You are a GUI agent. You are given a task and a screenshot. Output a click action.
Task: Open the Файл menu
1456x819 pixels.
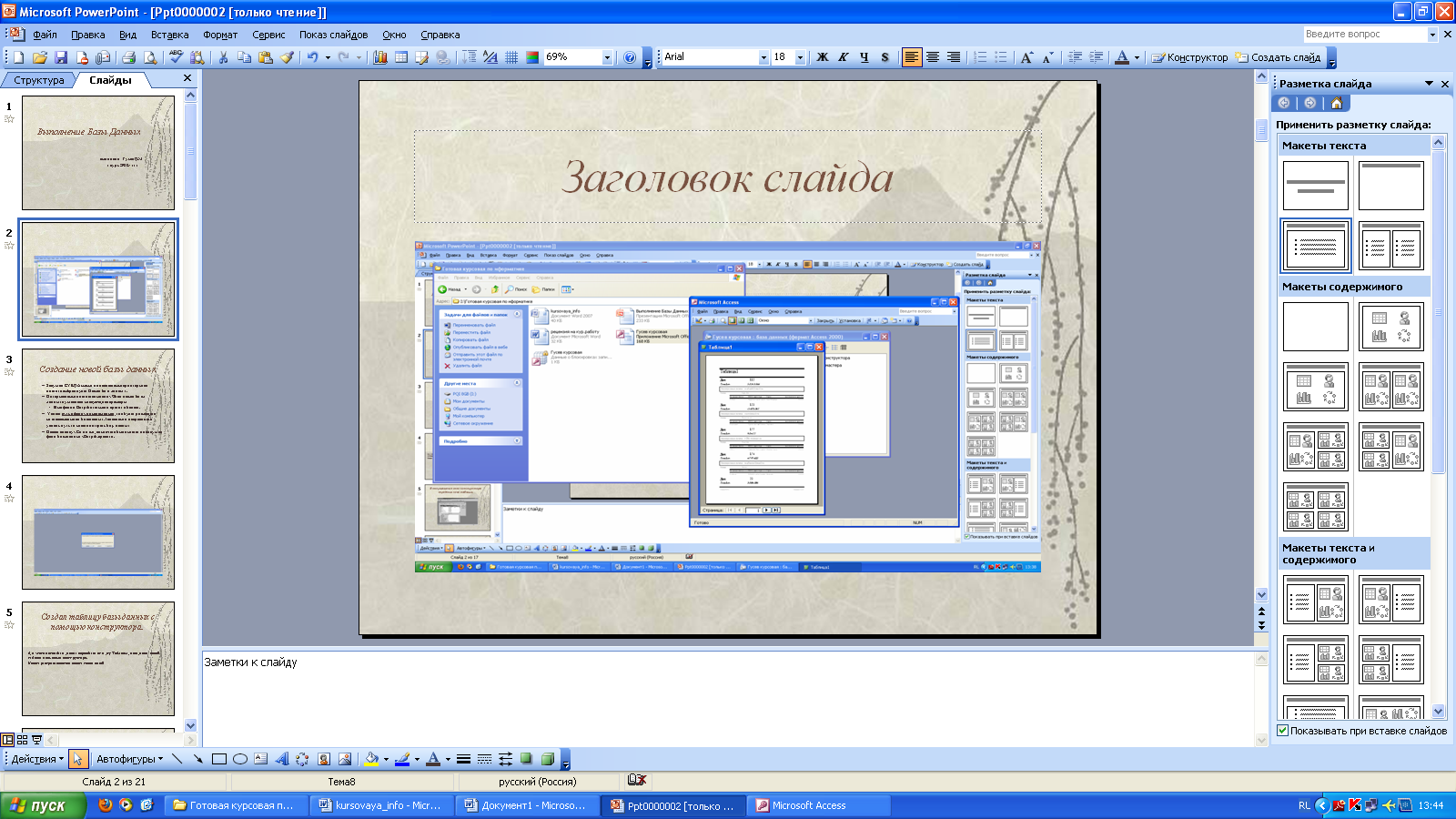45,35
